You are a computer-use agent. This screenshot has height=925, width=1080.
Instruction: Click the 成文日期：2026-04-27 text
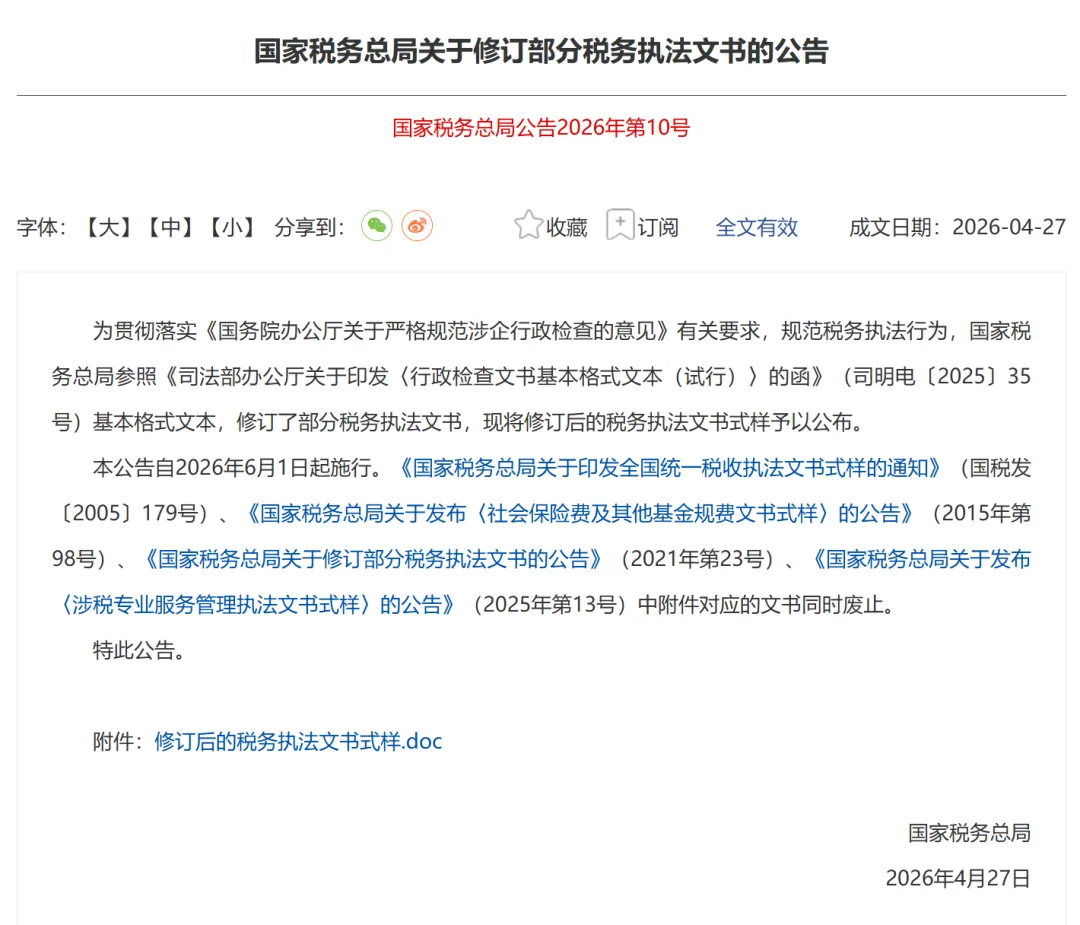click(957, 227)
